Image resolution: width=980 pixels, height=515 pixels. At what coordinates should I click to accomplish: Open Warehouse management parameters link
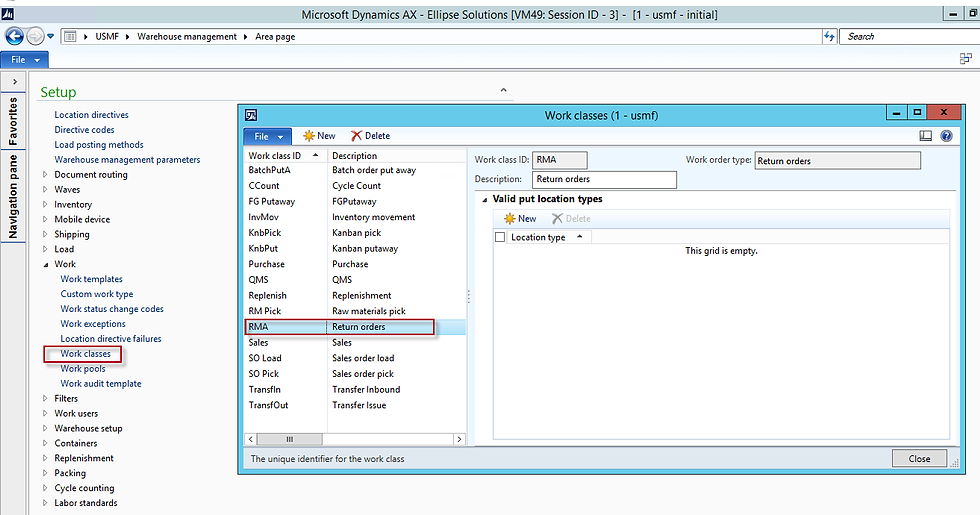[x=127, y=159]
